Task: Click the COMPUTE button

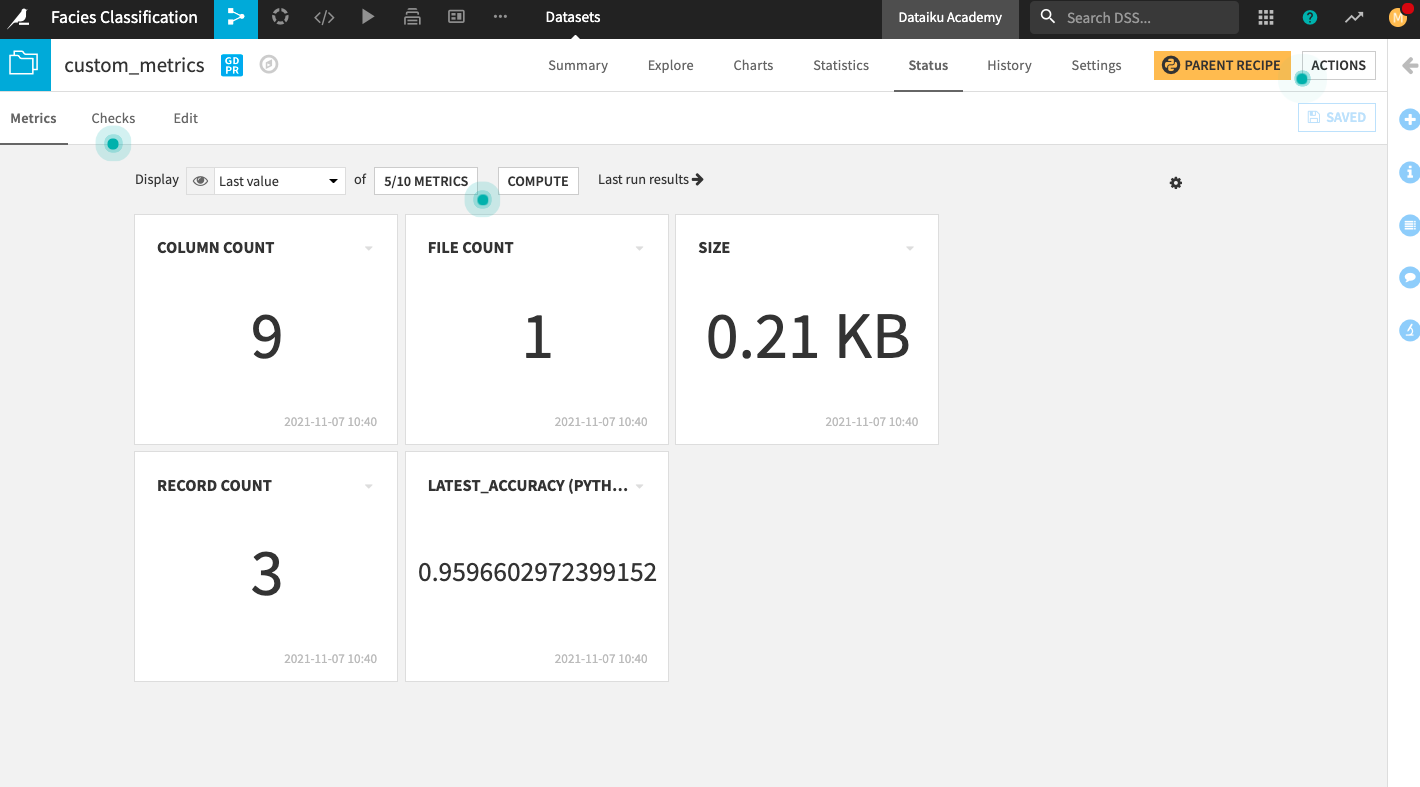Action: 538,181
